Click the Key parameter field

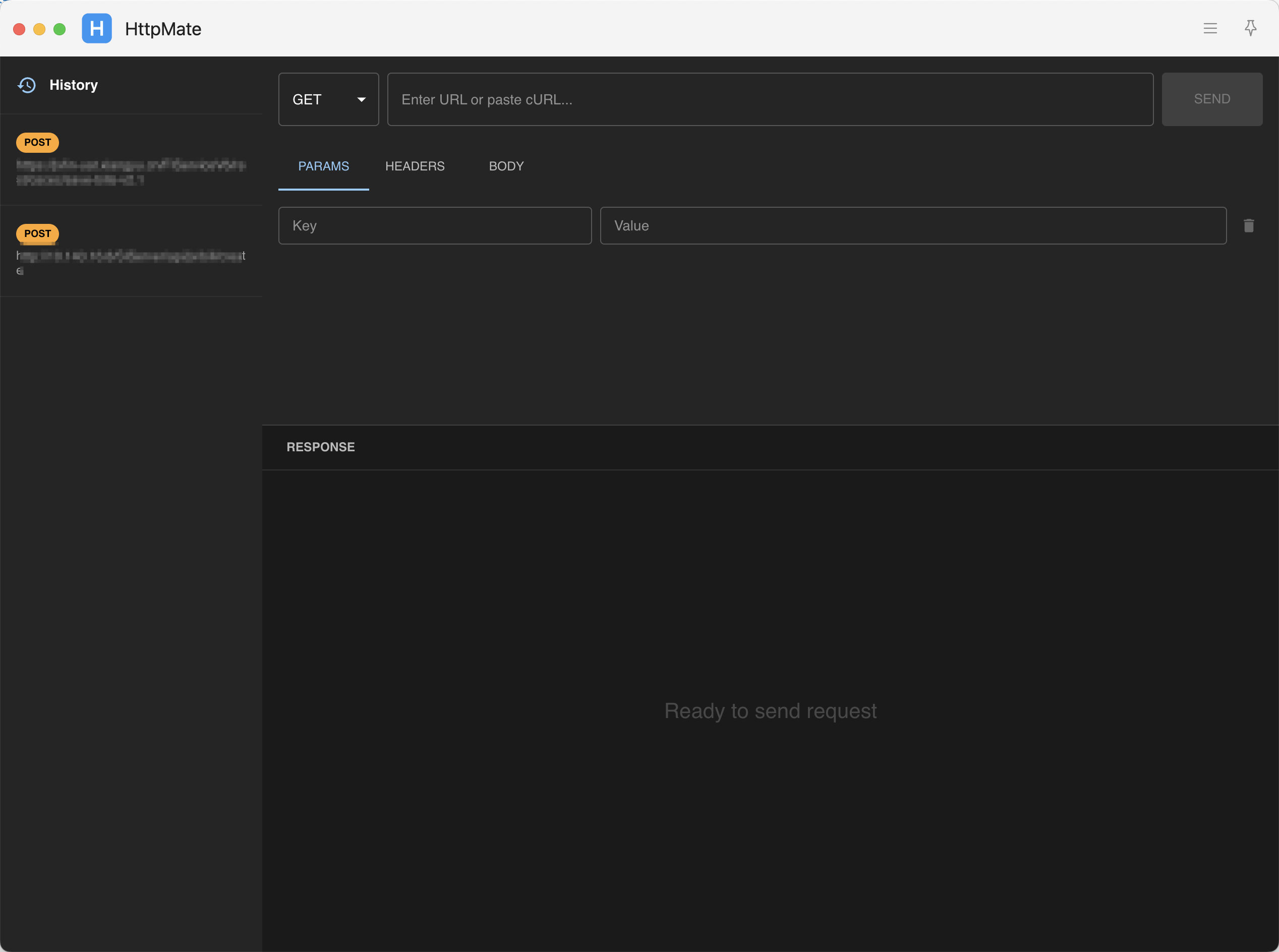(x=435, y=226)
